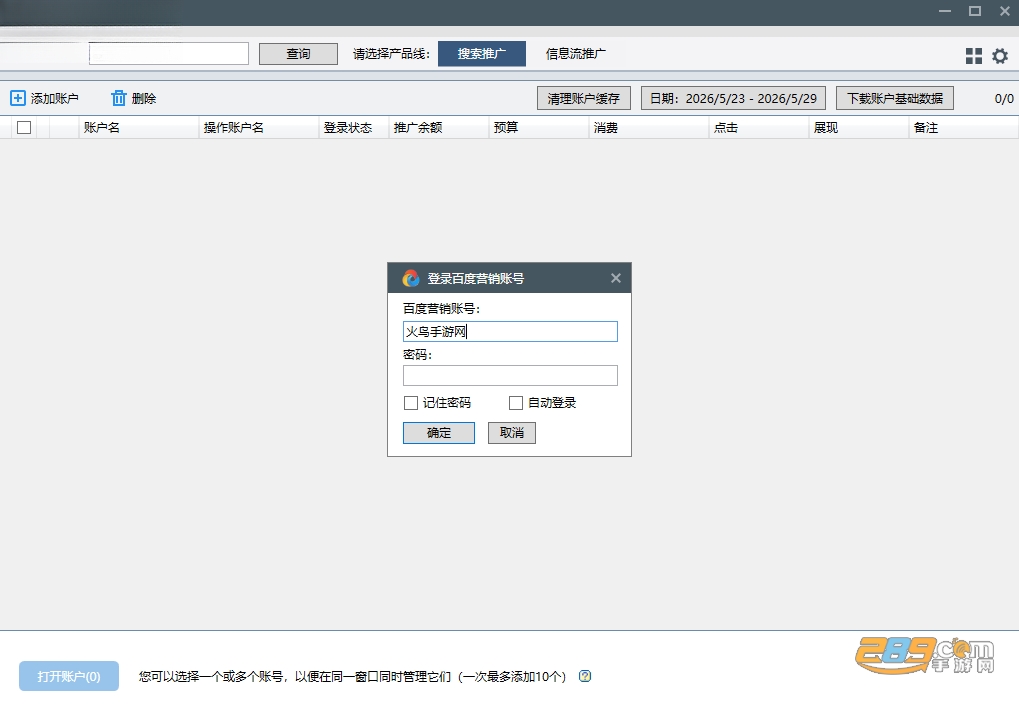Click the 下载账户基础数据 button
Image resolution: width=1019 pixels, height=713 pixels.
coord(895,98)
